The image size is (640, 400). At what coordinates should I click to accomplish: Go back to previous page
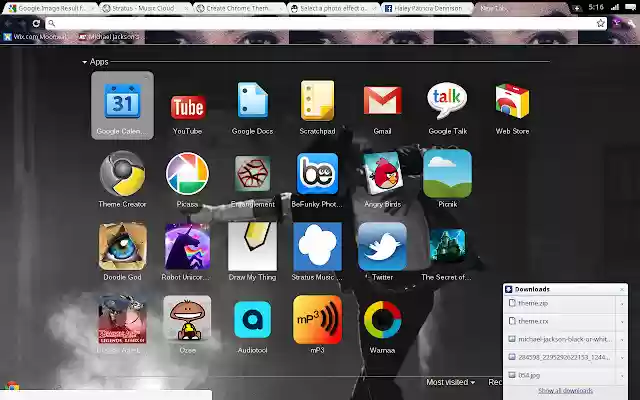coord(9,23)
